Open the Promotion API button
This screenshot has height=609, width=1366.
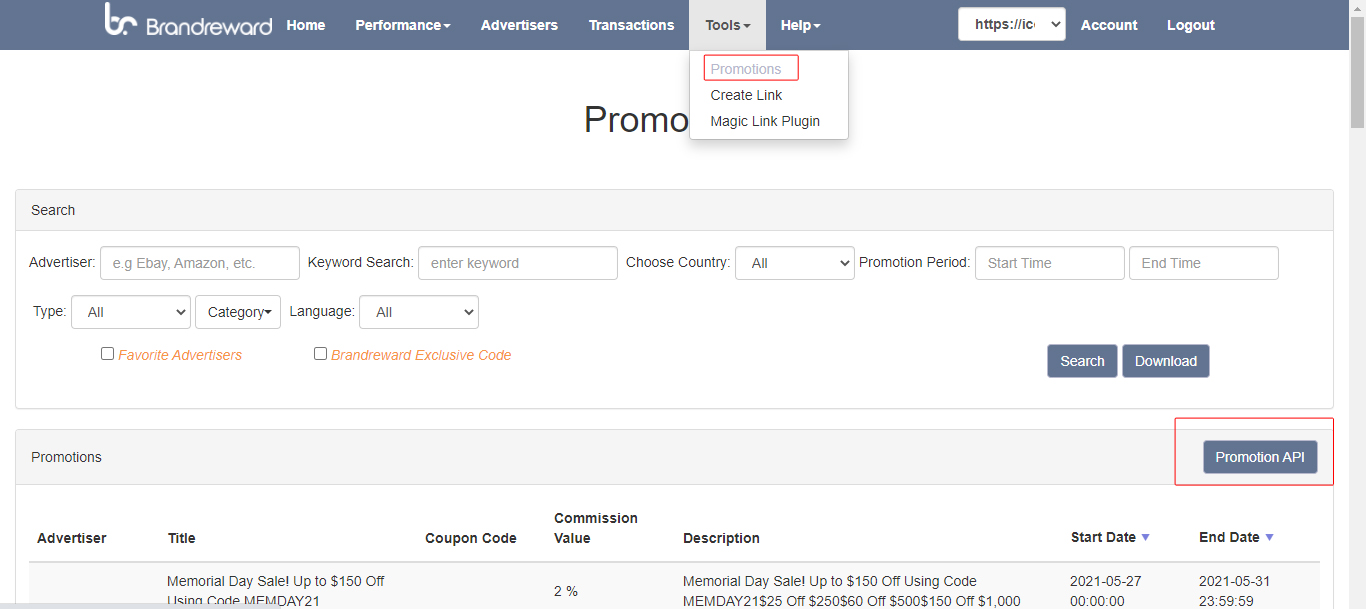[x=1260, y=457]
